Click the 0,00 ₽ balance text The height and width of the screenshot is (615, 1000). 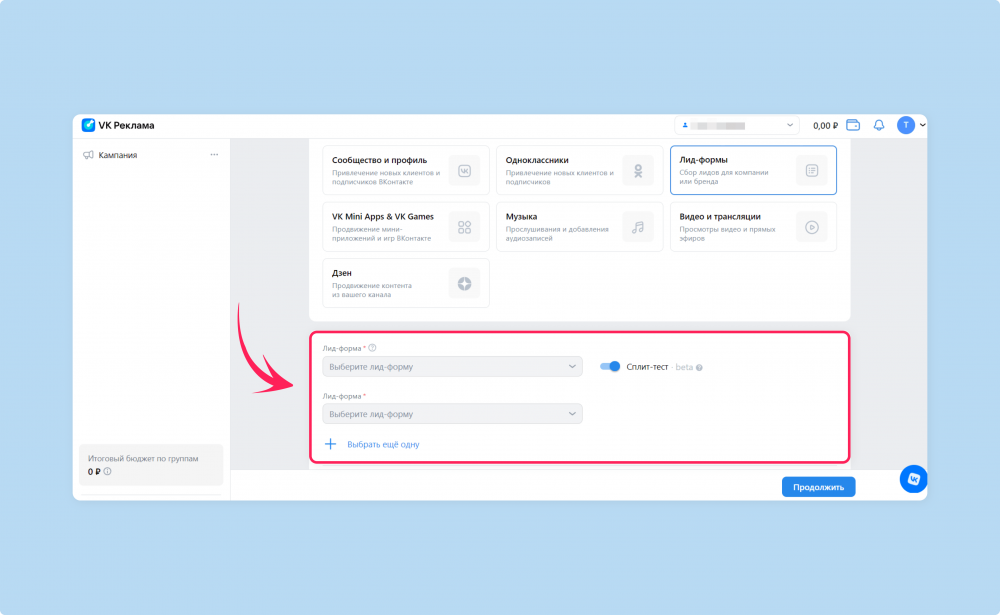click(825, 125)
